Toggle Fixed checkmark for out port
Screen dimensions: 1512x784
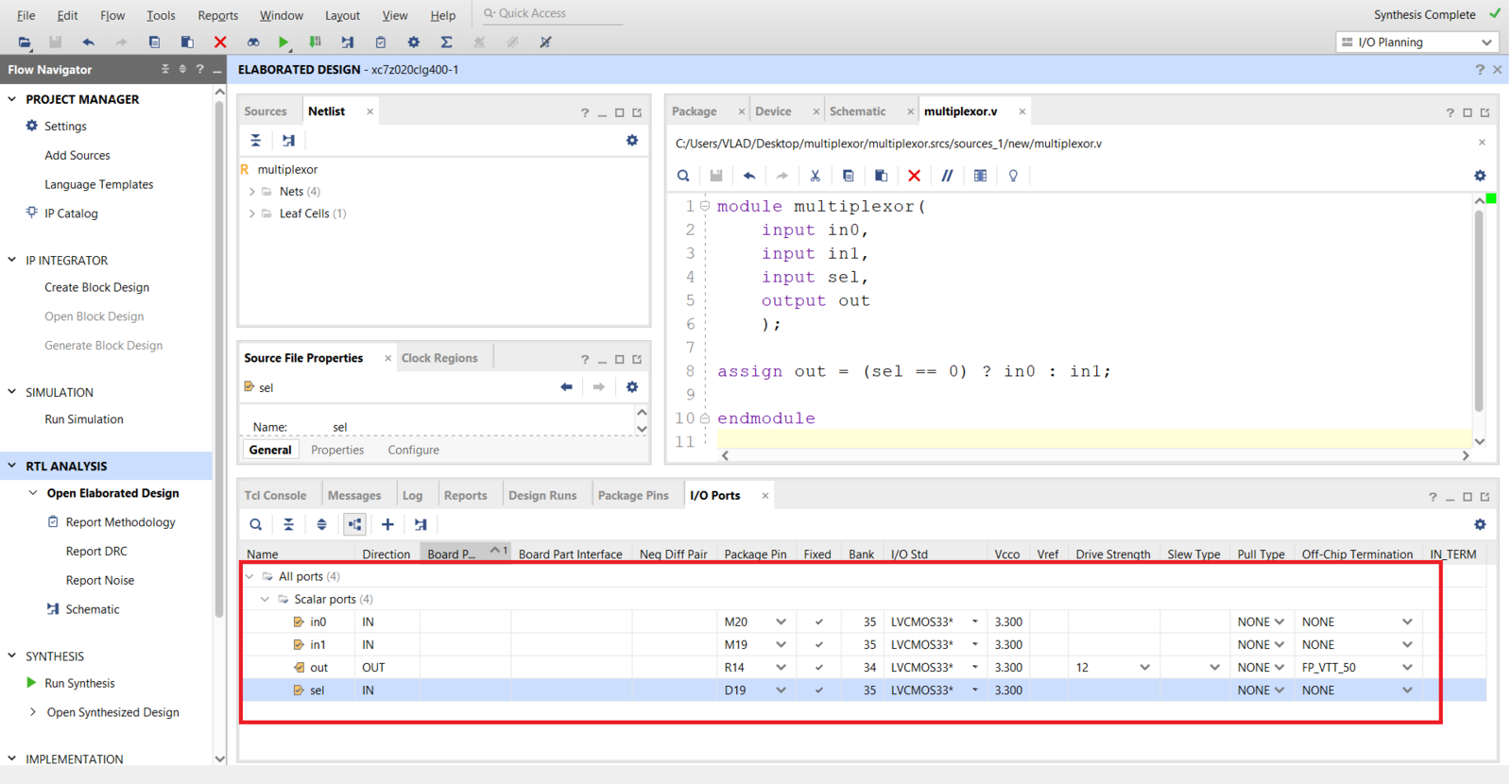(x=818, y=668)
